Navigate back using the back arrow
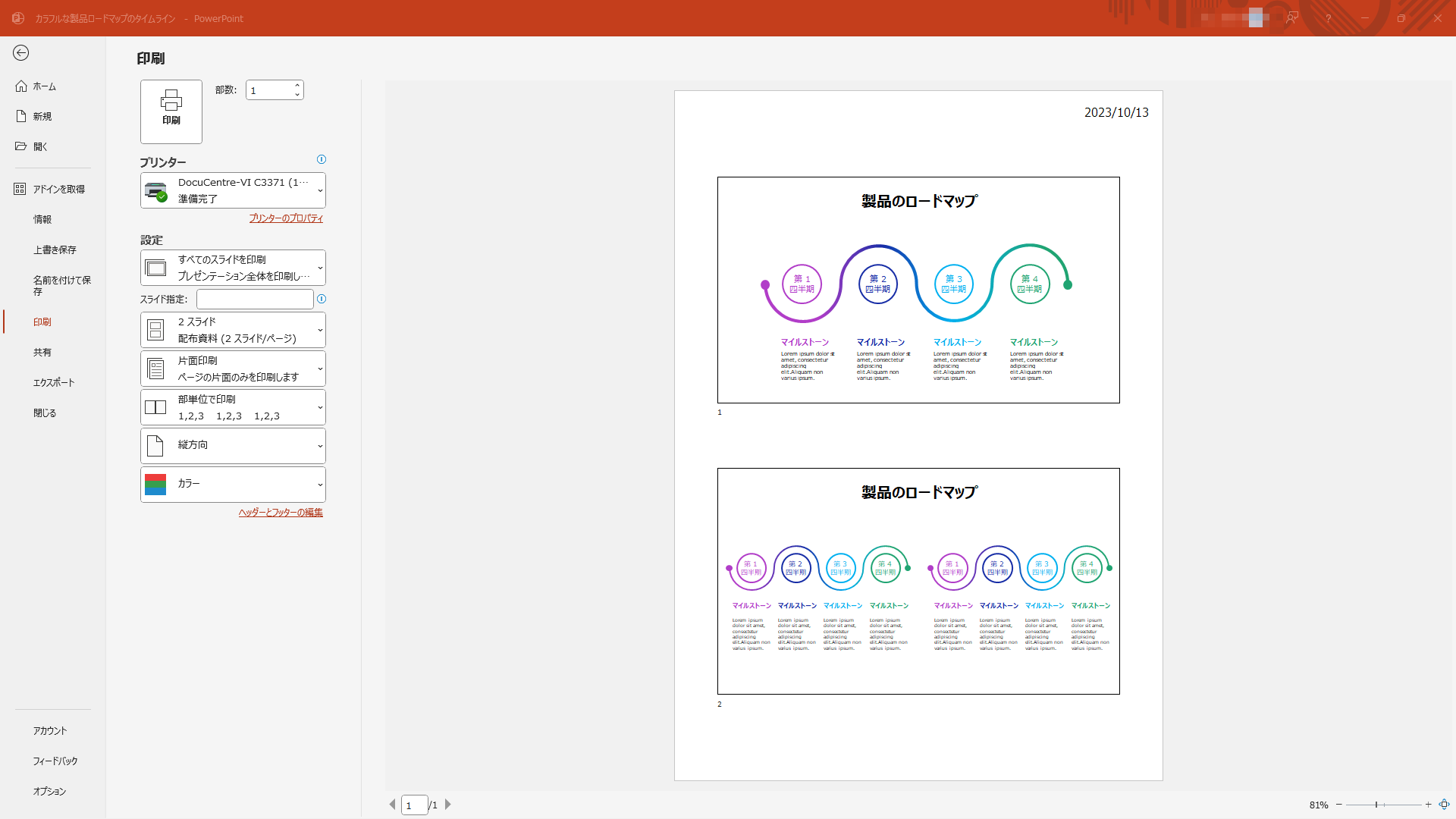 [x=21, y=53]
